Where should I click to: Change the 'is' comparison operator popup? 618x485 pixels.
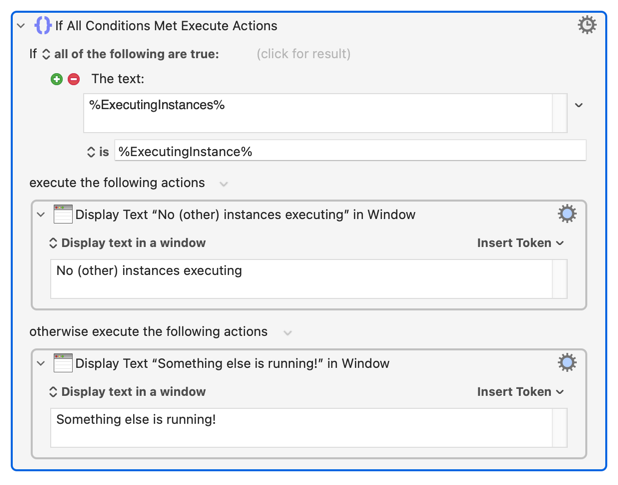tap(91, 152)
